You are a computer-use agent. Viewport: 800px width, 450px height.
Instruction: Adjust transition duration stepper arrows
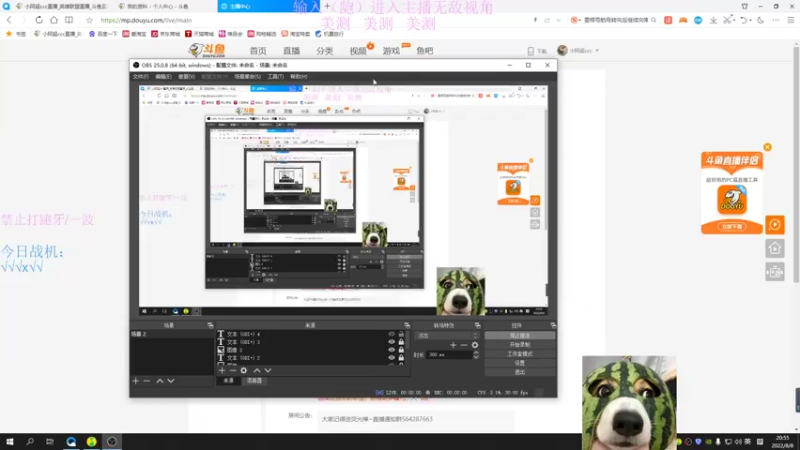click(476, 355)
